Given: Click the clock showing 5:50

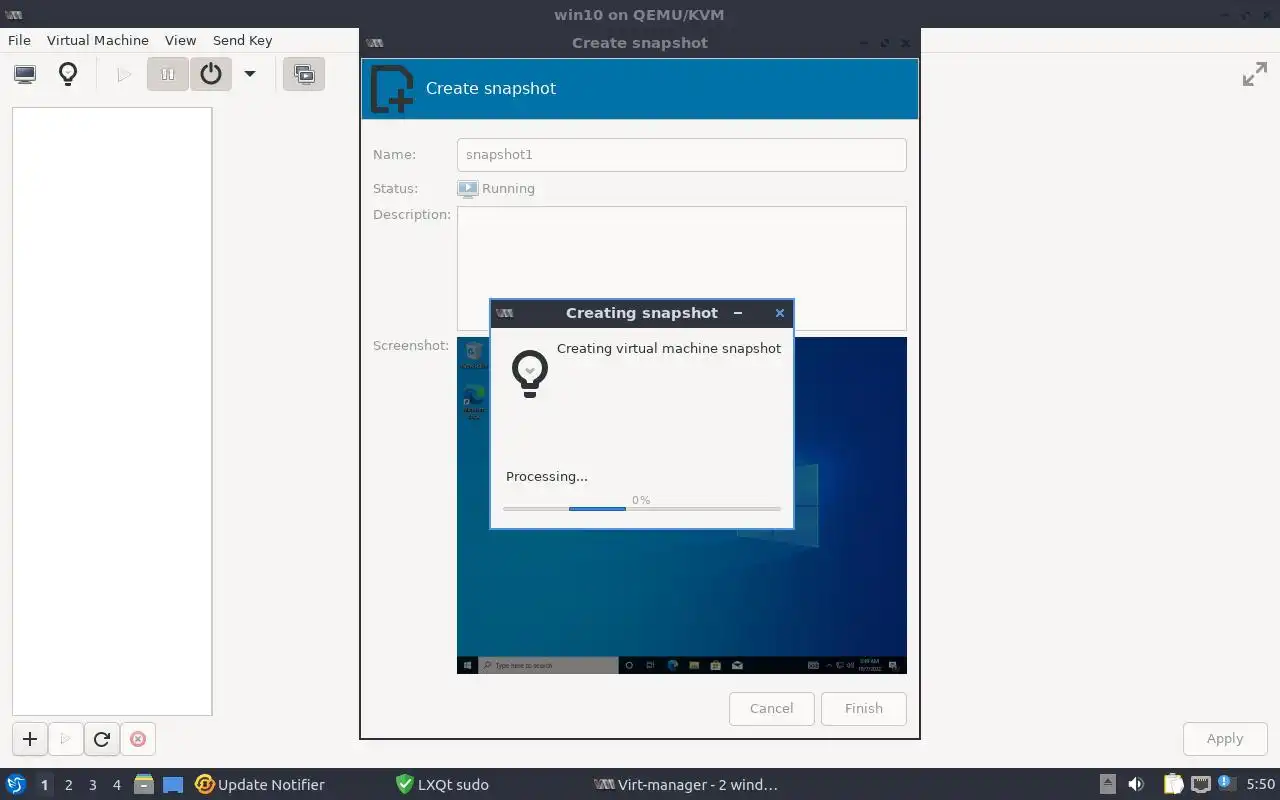Looking at the screenshot, I should (1260, 785).
